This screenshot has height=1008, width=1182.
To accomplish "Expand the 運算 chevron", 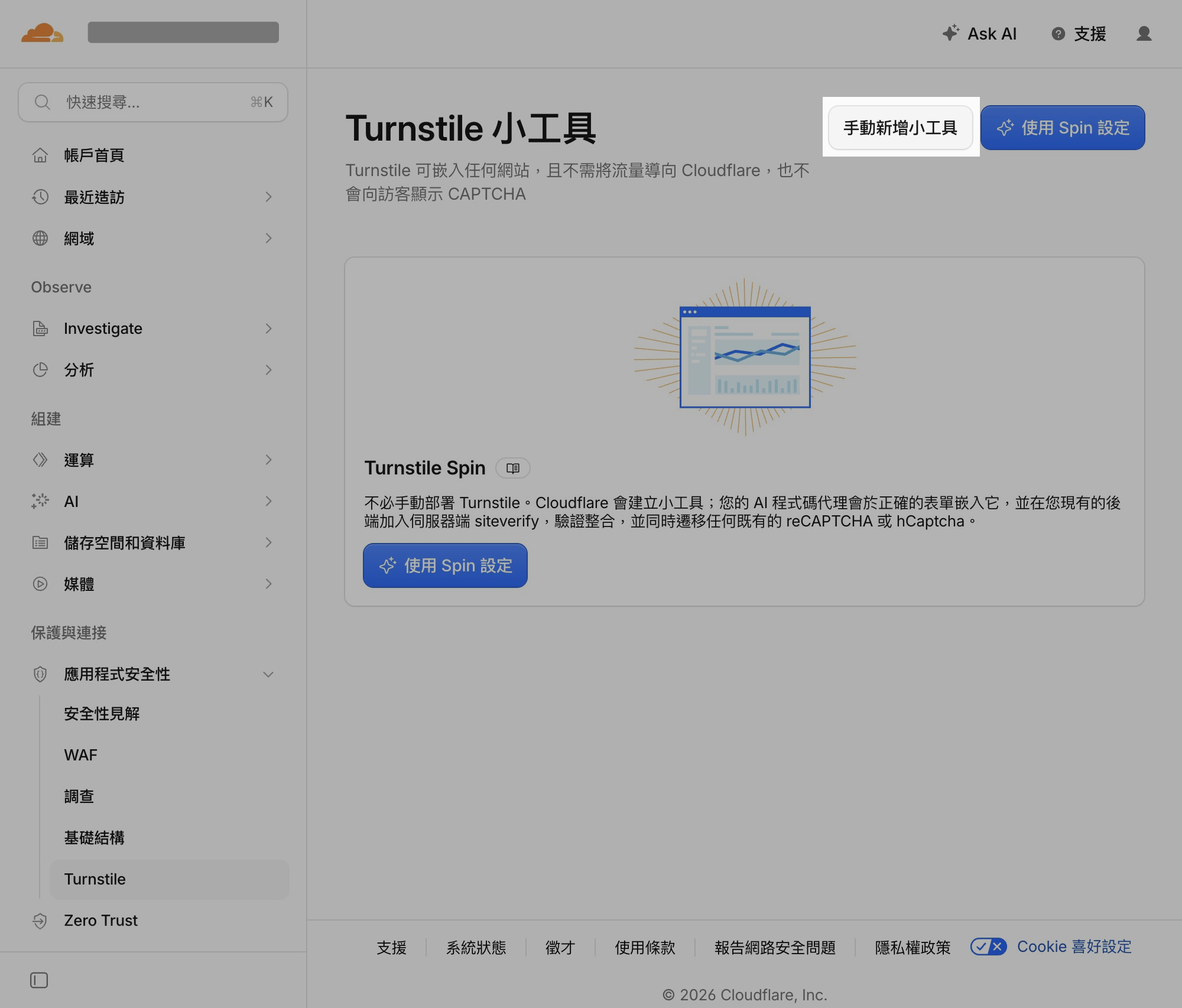I will tap(268, 460).
